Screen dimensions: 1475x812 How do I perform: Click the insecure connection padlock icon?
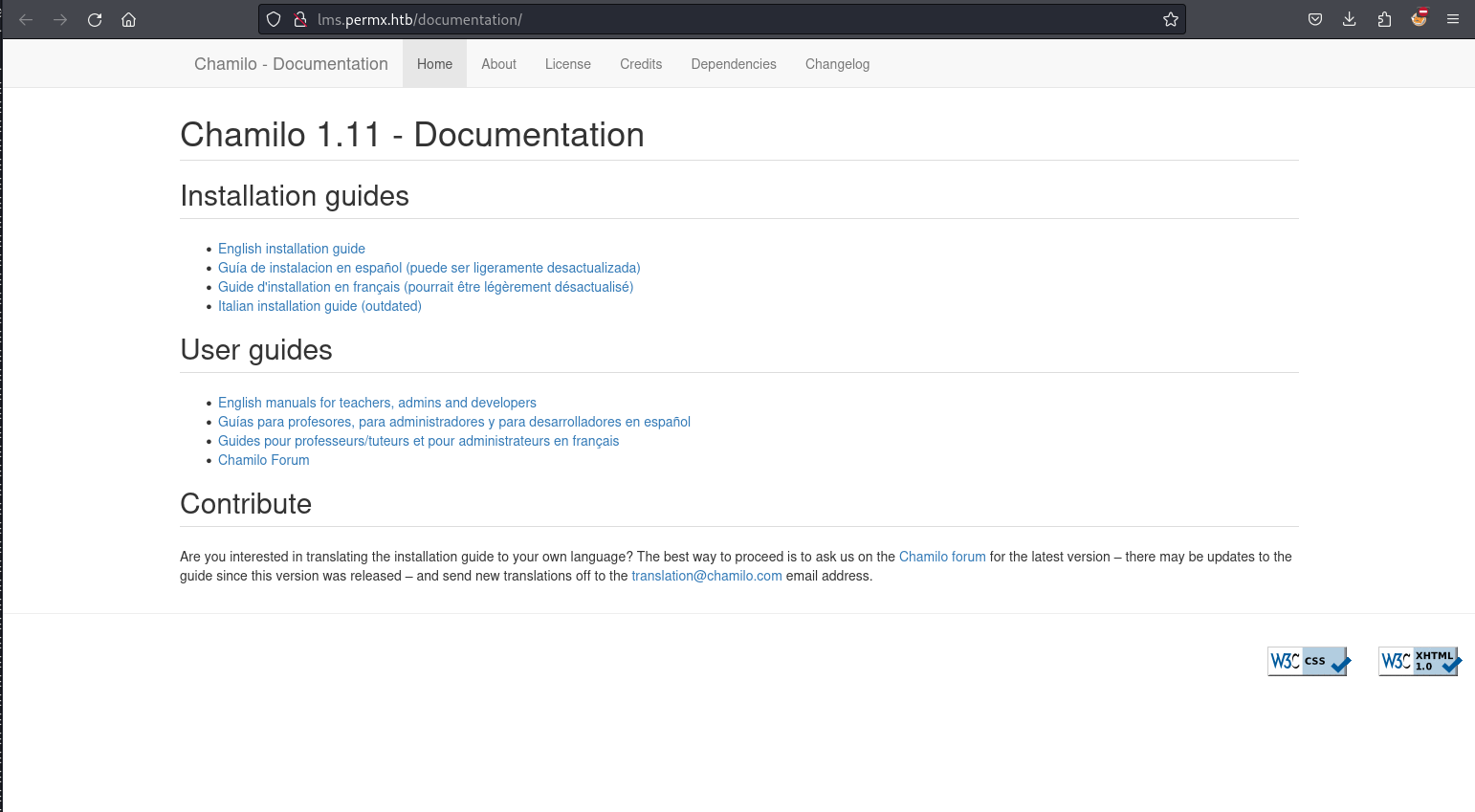(300, 19)
